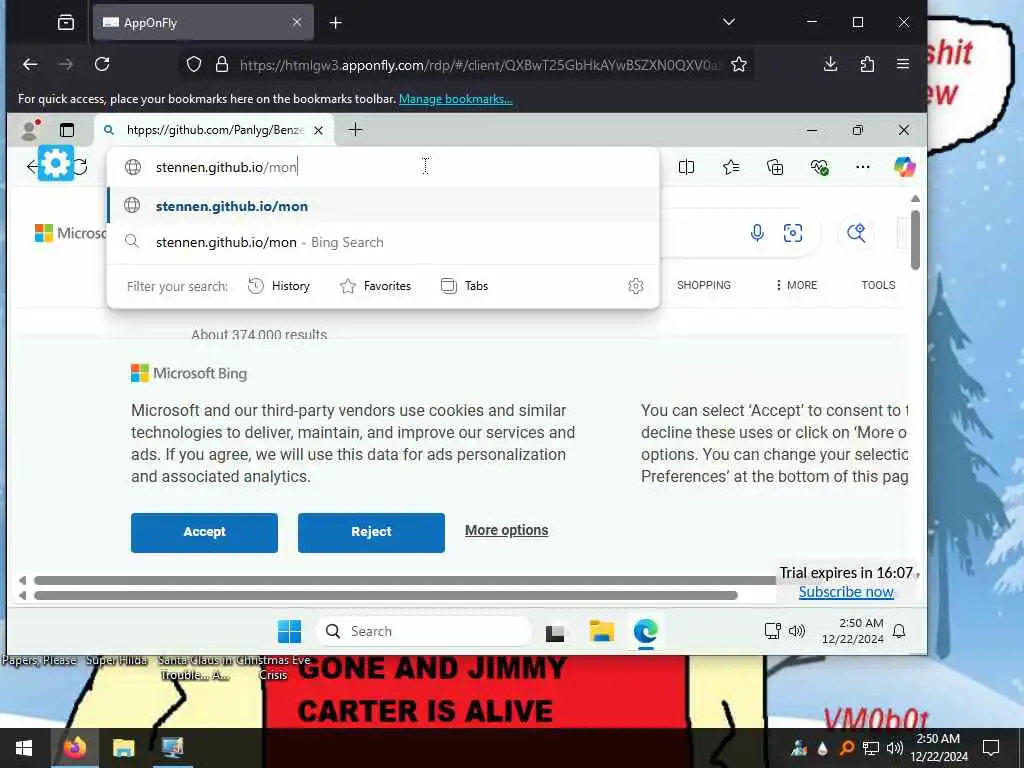Click Edge page vertical scrollbar
Image resolution: width=1024 pixels, height=768 pixels.
pyautogui.click(x=915, y=239)
